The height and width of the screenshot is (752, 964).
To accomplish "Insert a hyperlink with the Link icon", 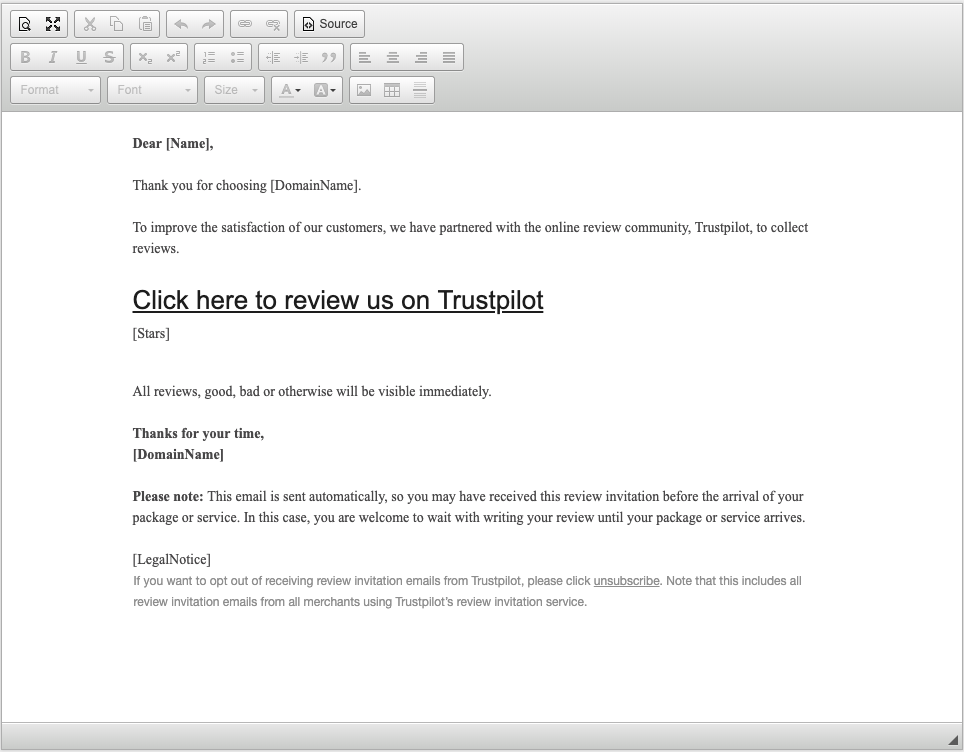I will [245, 24].
